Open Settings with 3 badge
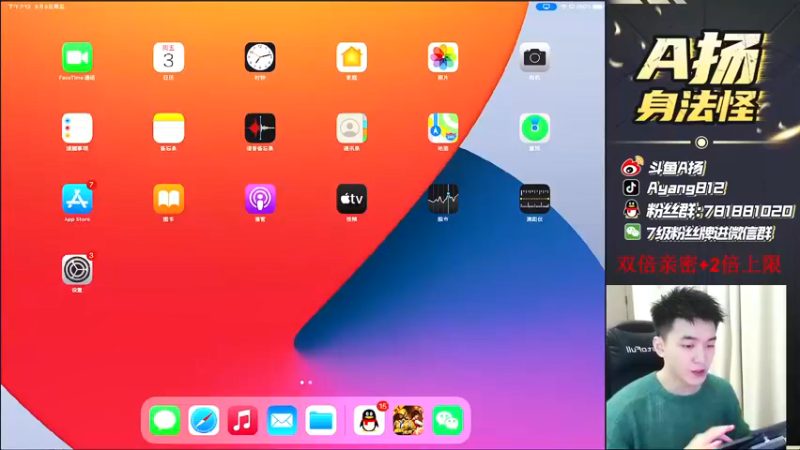 pos(77,270)
